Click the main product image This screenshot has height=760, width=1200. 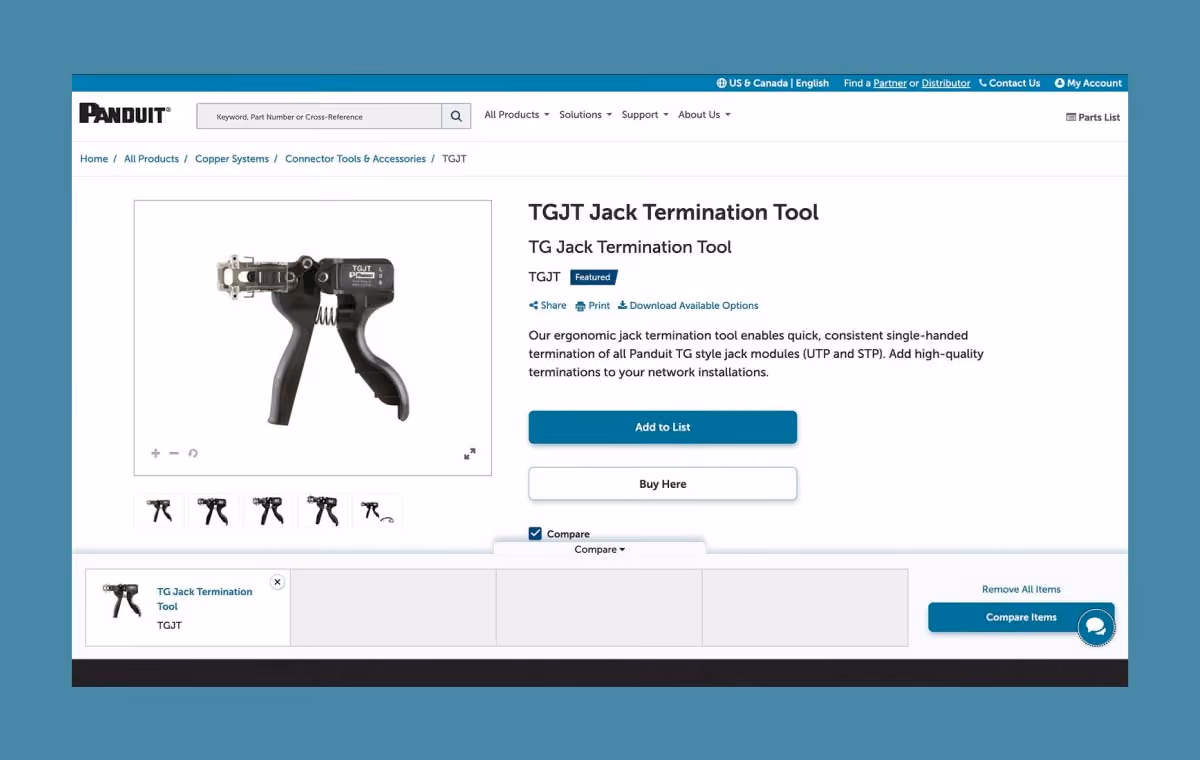point(313,338)
